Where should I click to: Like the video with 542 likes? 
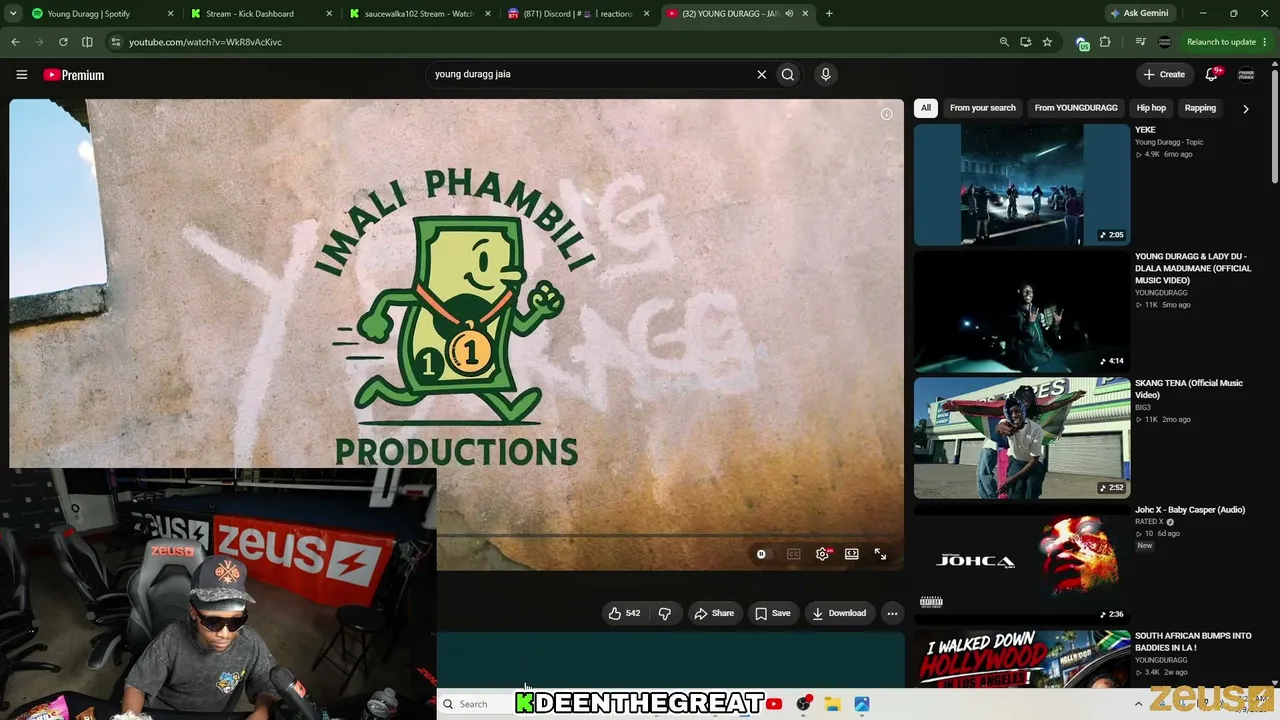(624, 613)
